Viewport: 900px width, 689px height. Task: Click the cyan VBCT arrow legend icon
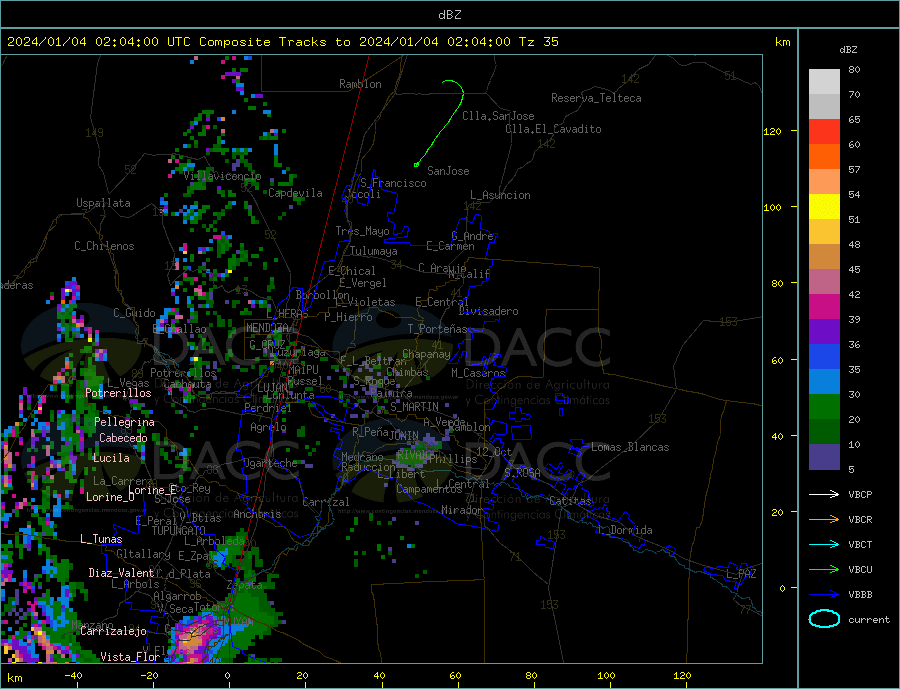point(824,544)
